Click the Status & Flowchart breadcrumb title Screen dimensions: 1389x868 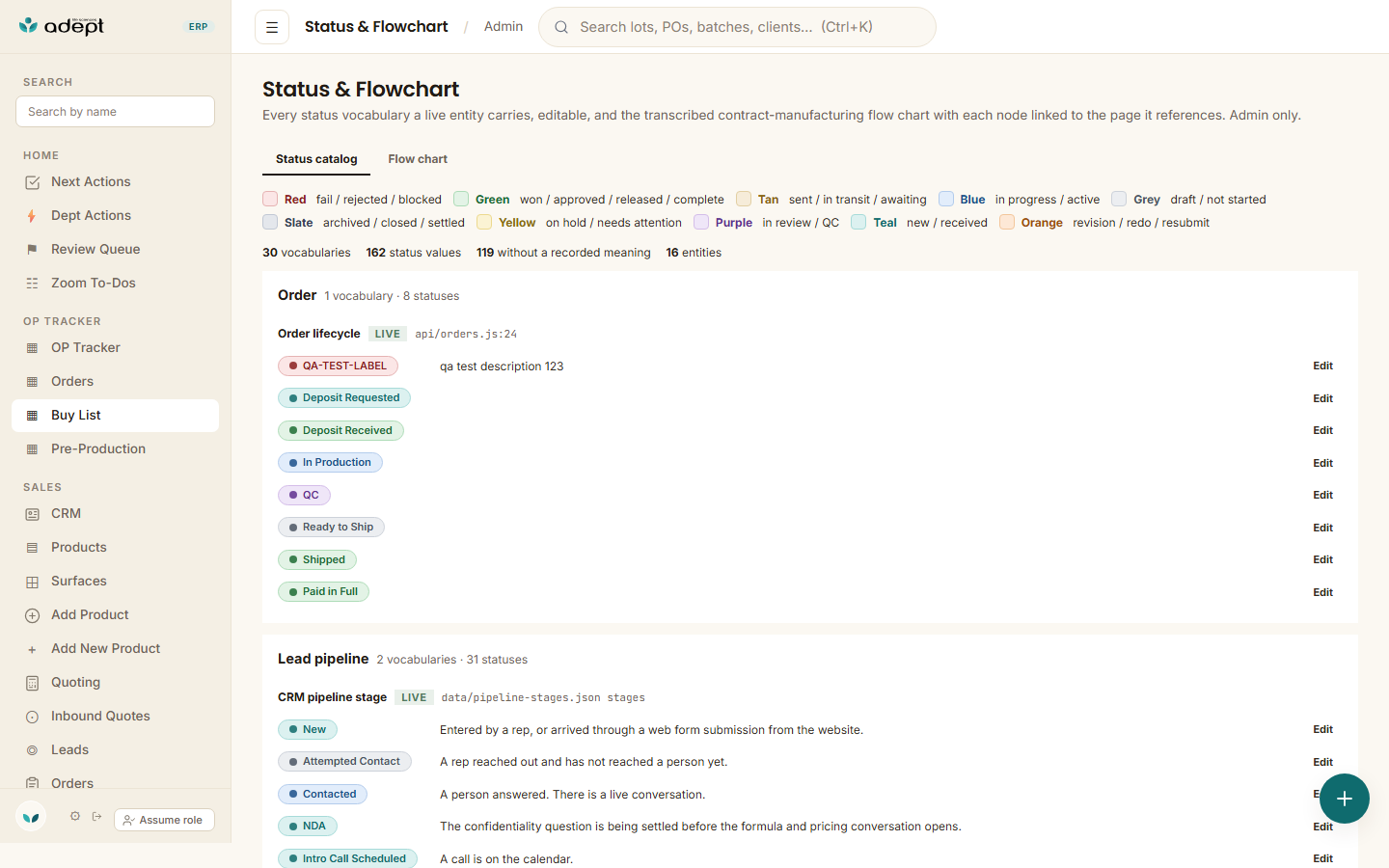pyautogui.click(x=376, y=27)
